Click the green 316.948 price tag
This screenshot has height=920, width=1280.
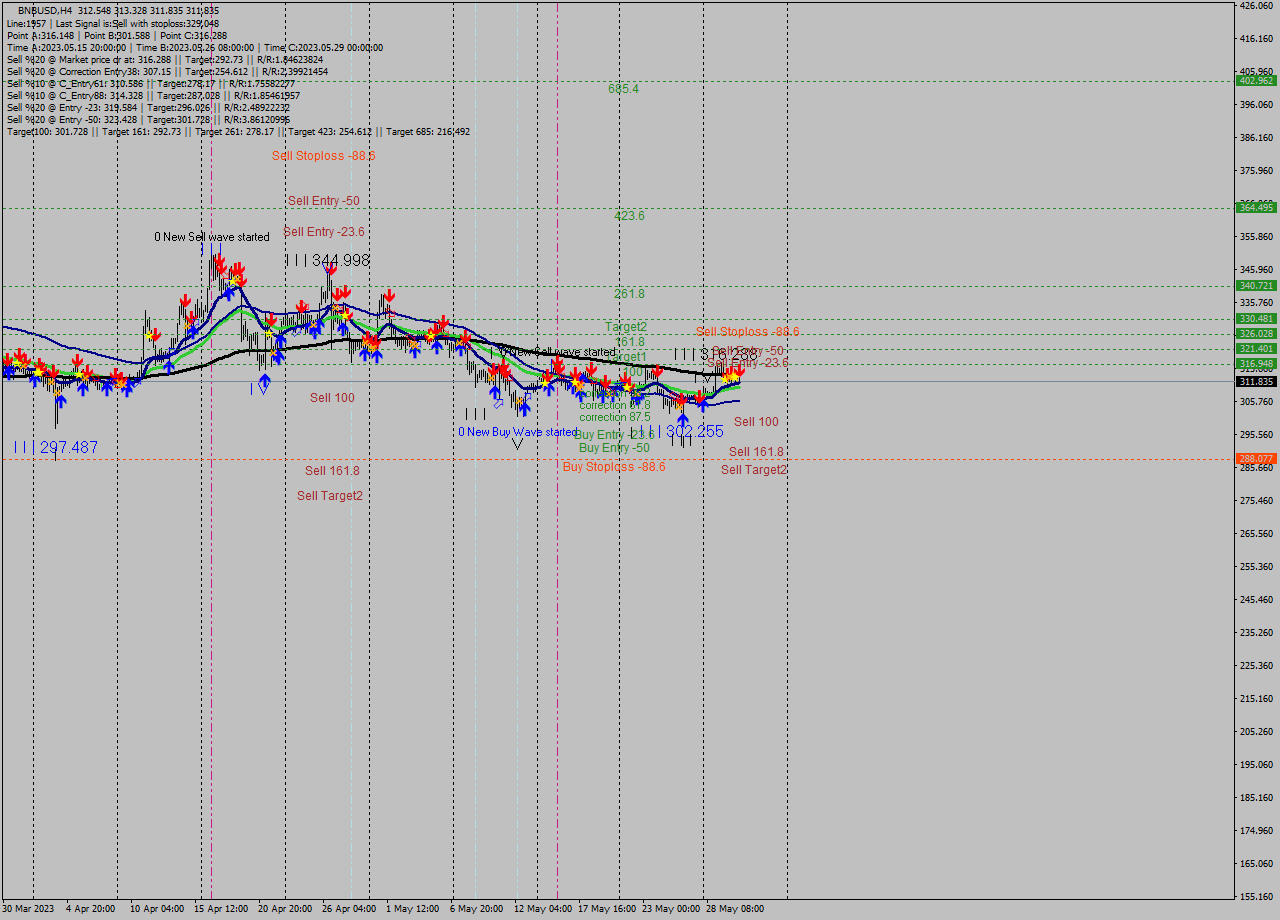1255,363
